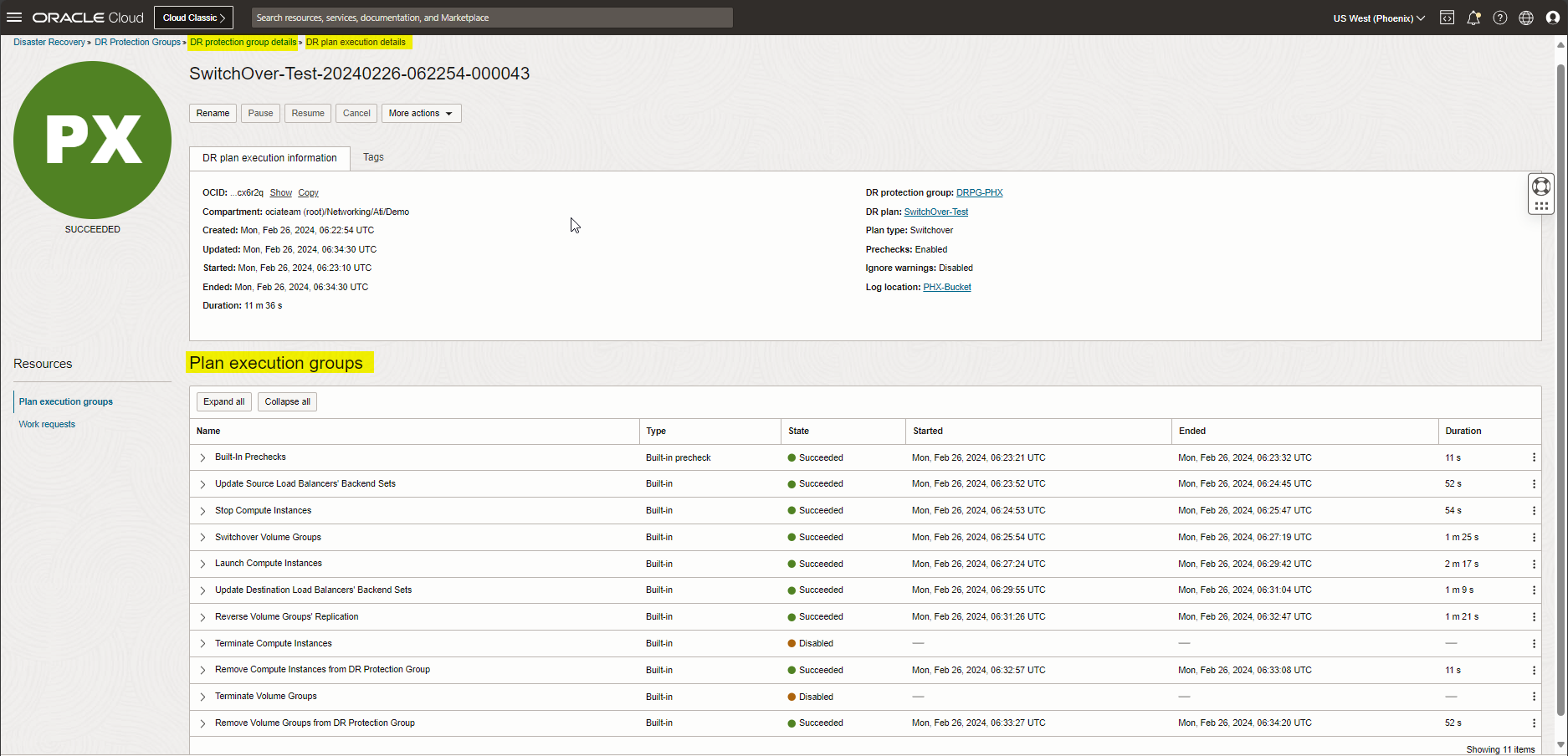Open the More actions dropdown
Viewport: 1568px width, 756px height.
click(x=421, y=114)
